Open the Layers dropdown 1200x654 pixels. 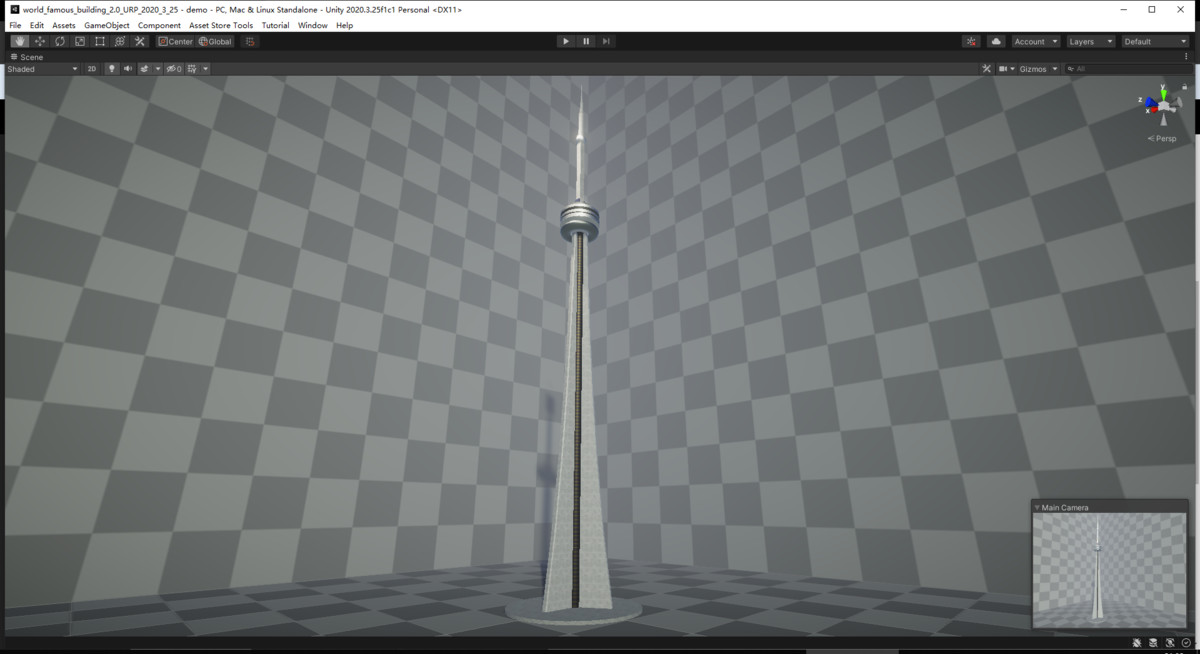1089,41
